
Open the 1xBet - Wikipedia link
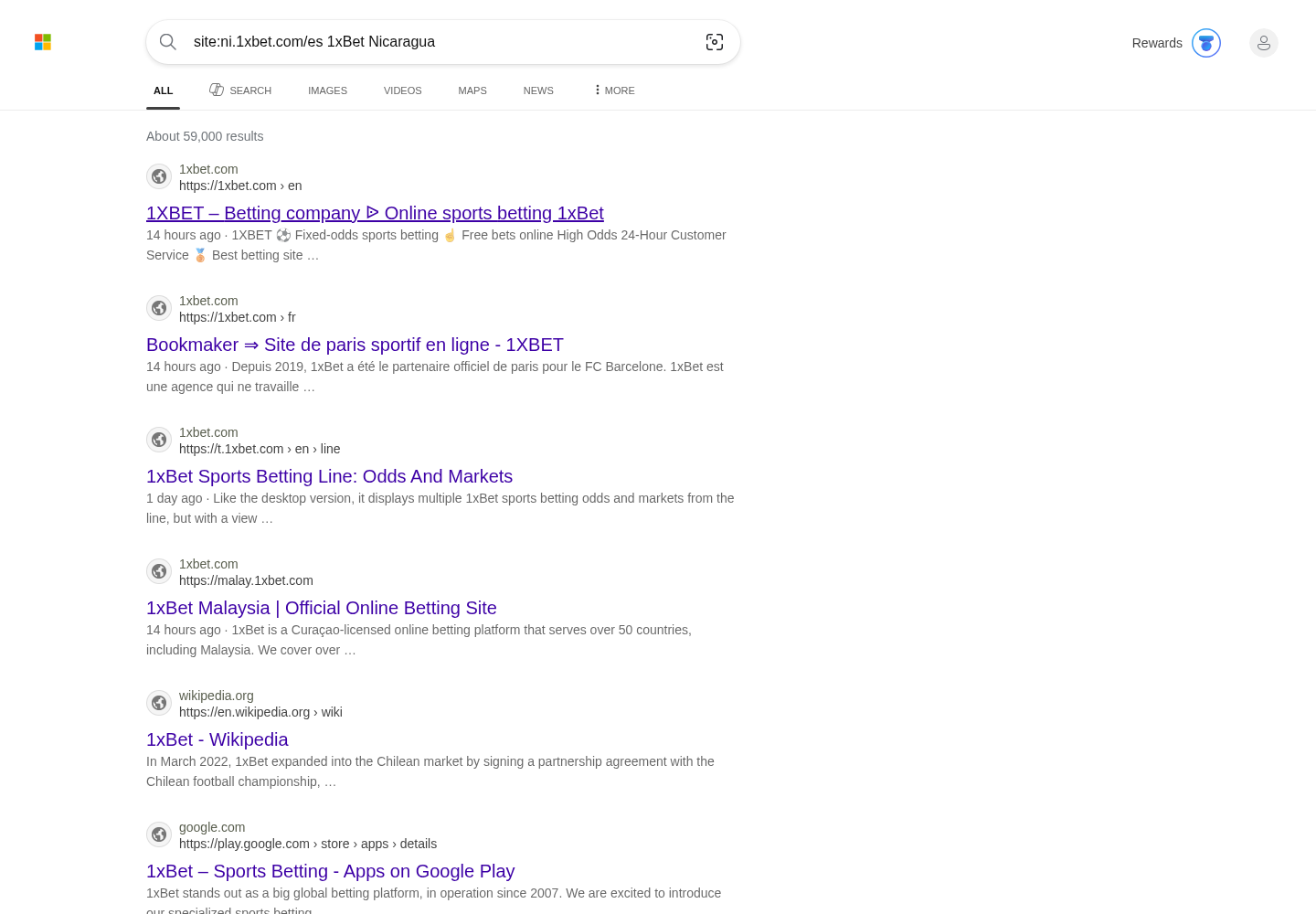218,739
